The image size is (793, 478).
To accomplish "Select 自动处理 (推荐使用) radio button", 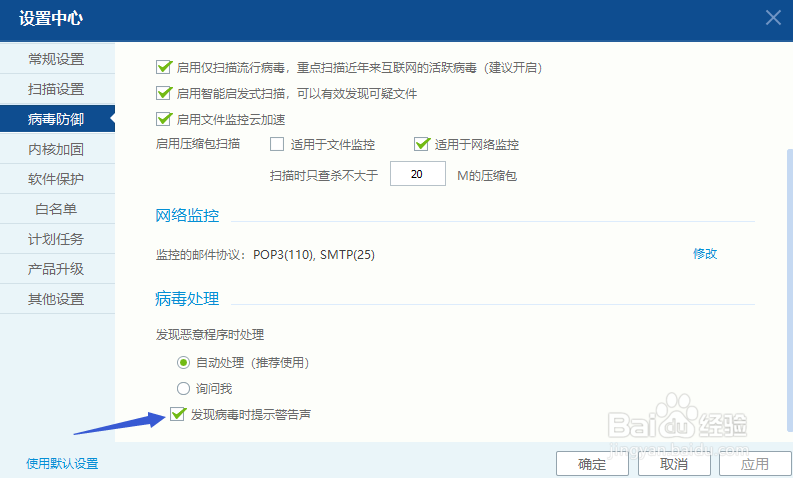I will click(x=183, y=363).
